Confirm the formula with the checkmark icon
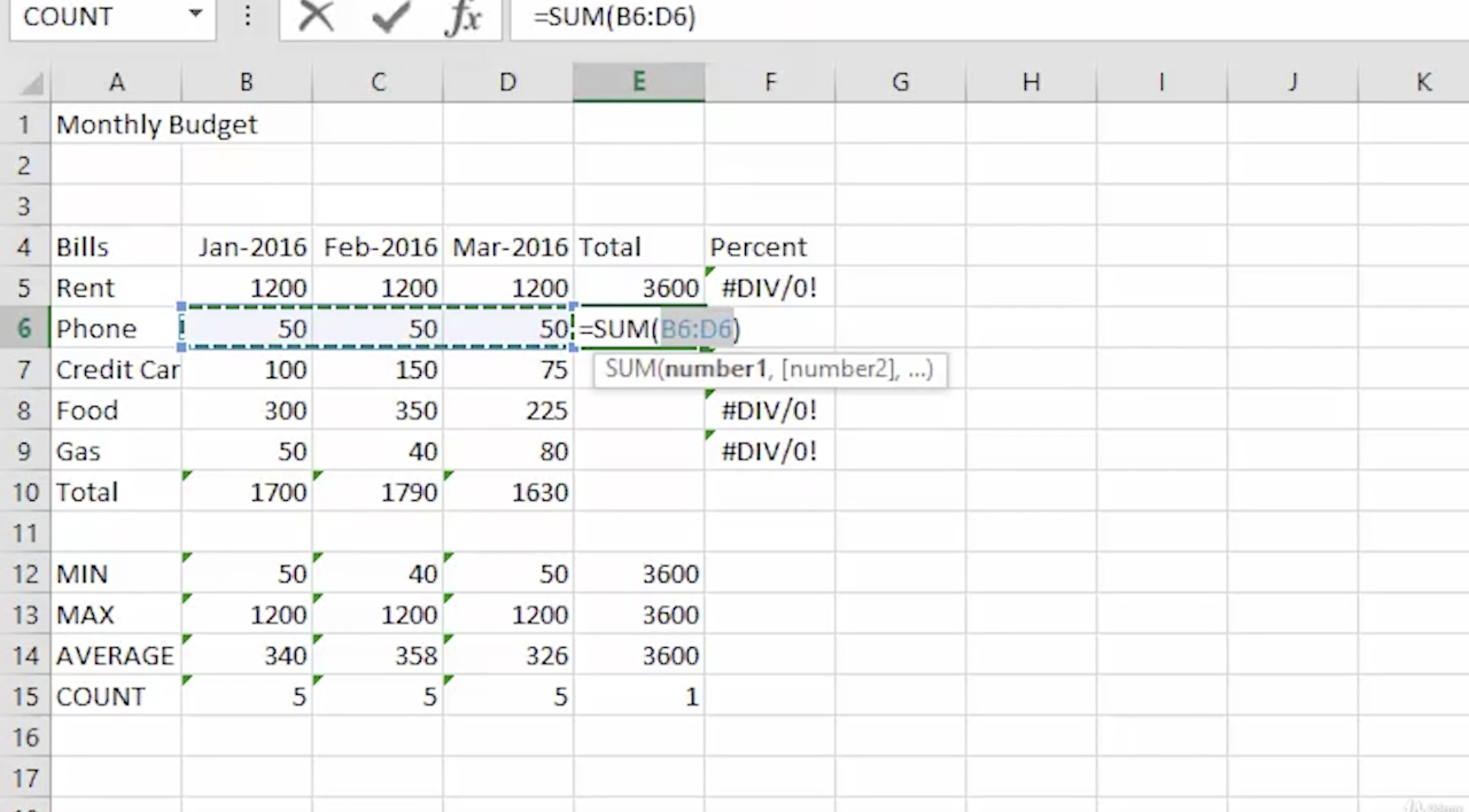This screenshot has width=1469, height=812. tap(391, 17)
